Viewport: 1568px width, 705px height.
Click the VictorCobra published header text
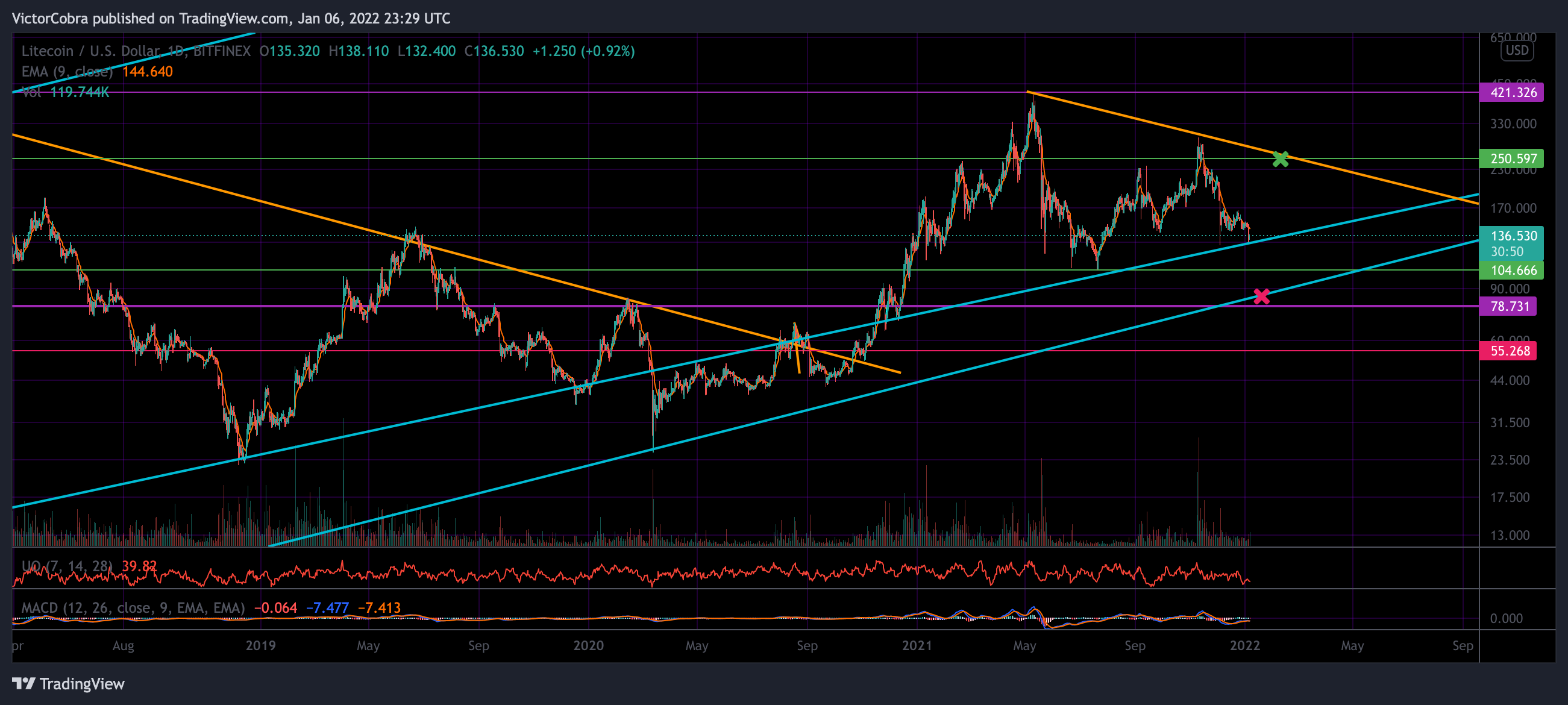[x=231, y=18]
